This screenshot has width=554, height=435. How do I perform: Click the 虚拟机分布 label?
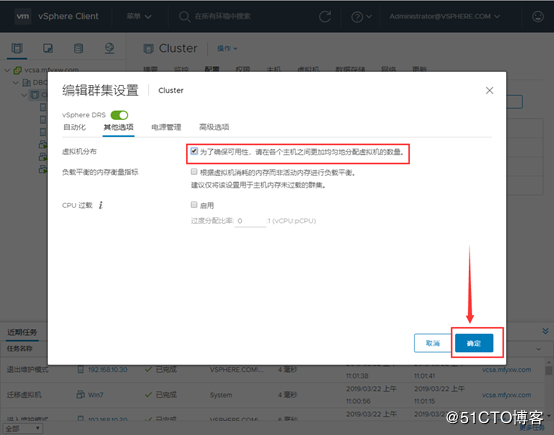click(x=79, y=152)
